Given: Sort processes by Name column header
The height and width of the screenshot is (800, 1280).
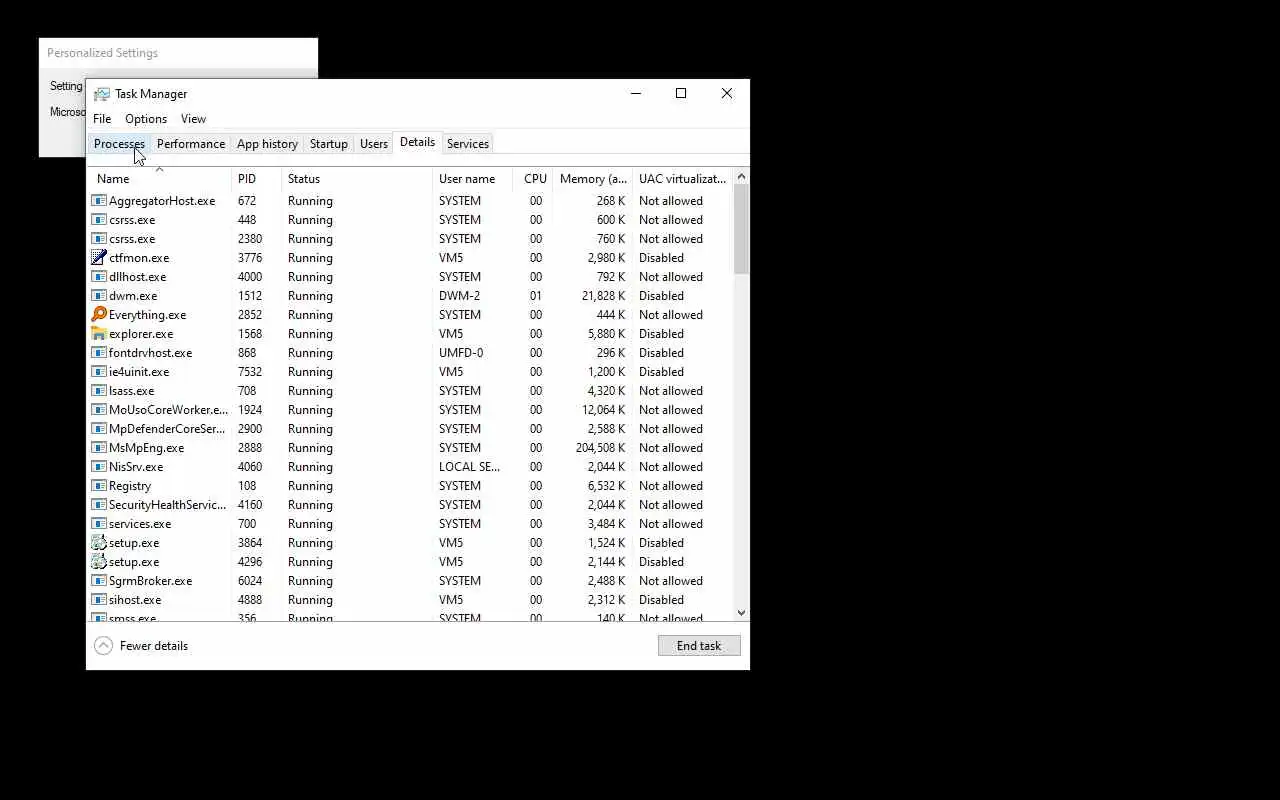Looking at the screenshot, I should [159, 179].
